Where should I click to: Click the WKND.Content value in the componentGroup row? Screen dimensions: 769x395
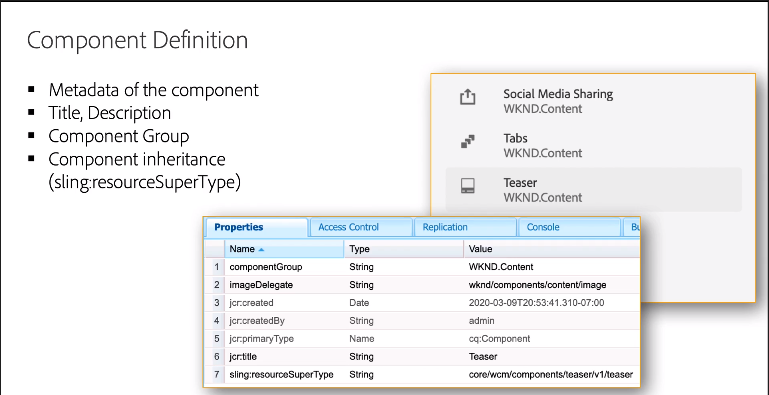coord(501,267)
